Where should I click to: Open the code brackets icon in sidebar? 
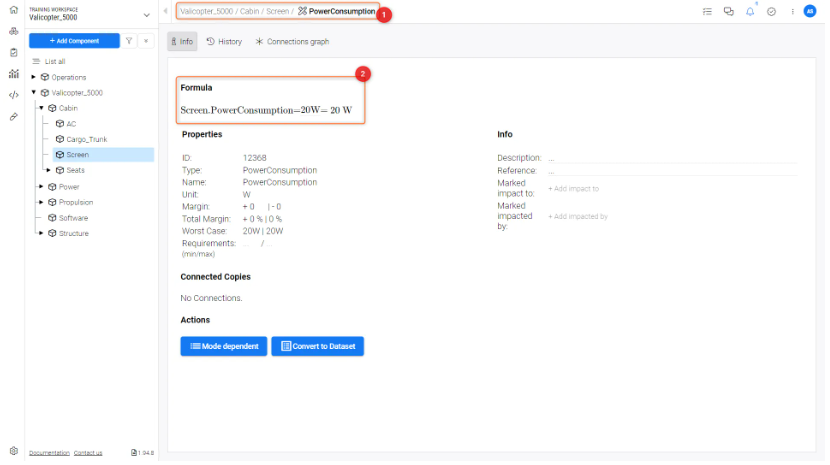coord(14,95)
